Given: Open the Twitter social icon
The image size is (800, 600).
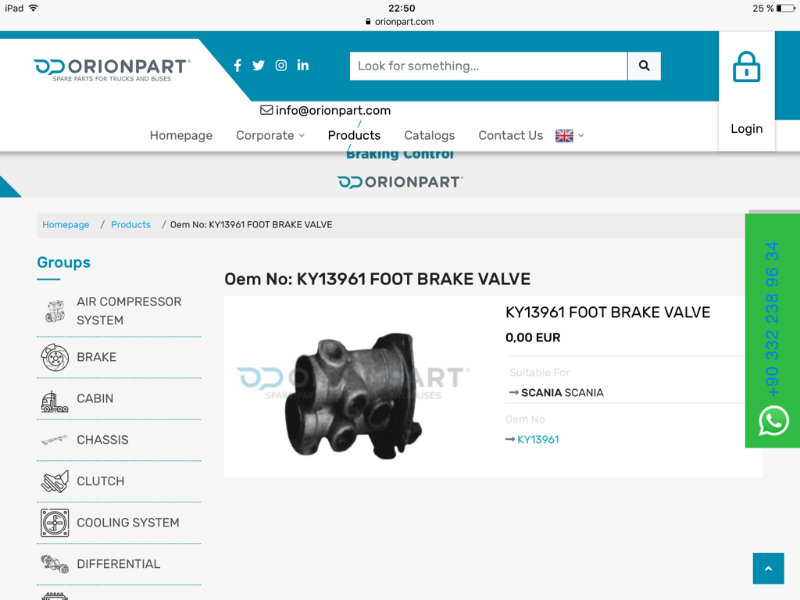Looking at the screenshot, I should (x=259, y=66).
